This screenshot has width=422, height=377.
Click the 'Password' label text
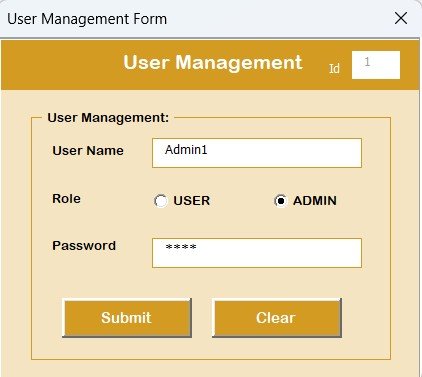coord(84,246)
